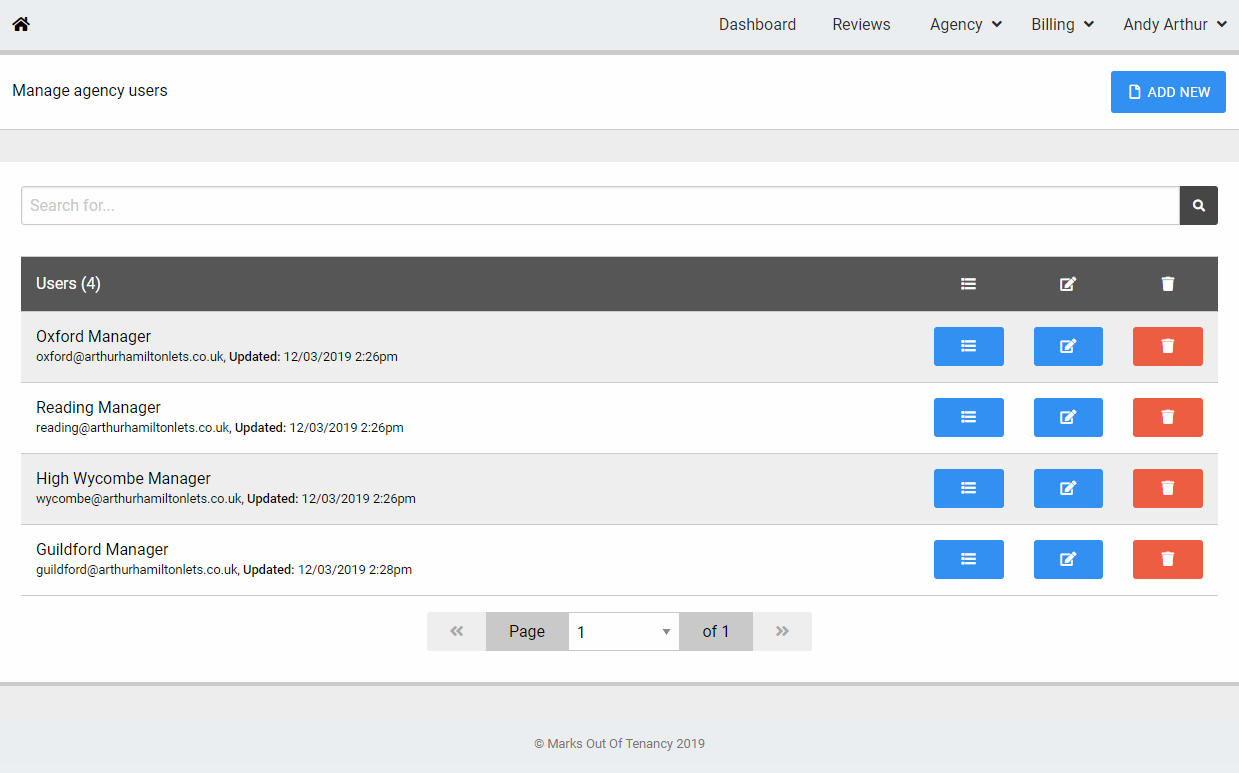Viewport: 1239px width, 773px height.
Task: Go to the Dashboard page
Action: (757, 25)
